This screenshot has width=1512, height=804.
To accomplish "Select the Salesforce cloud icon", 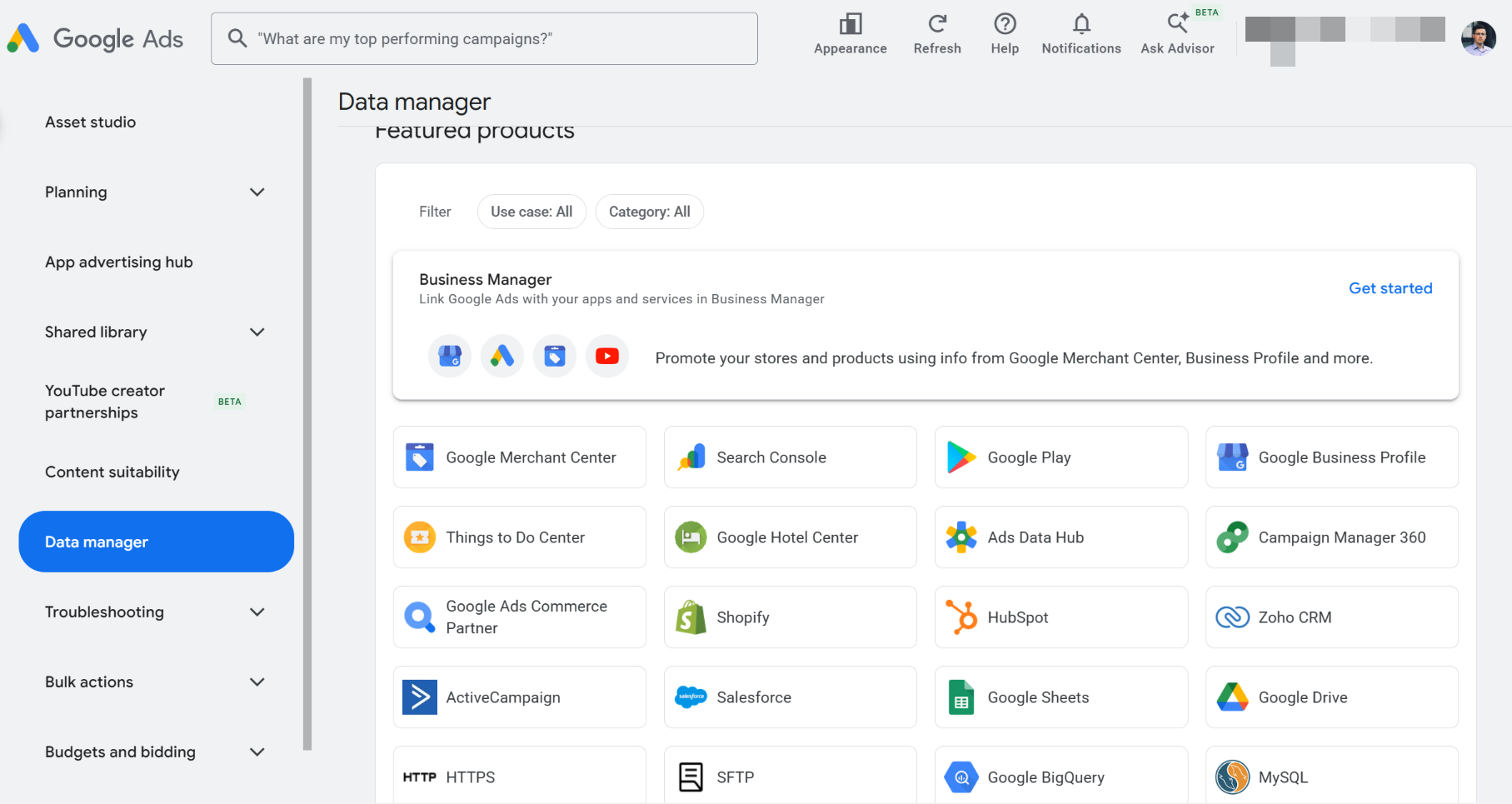I will 691,697.
